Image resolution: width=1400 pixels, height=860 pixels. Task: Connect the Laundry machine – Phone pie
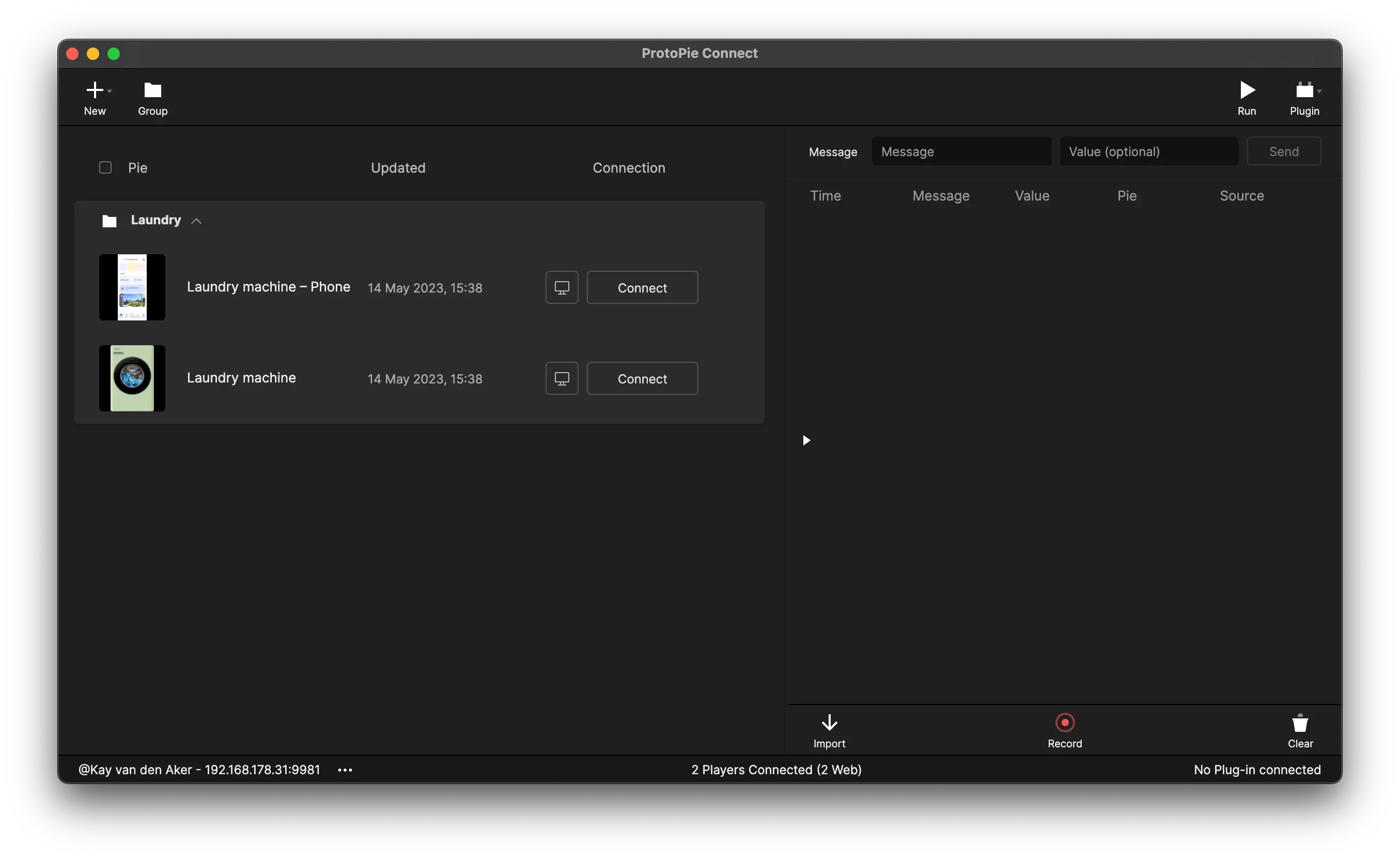(x=642, y=288)
